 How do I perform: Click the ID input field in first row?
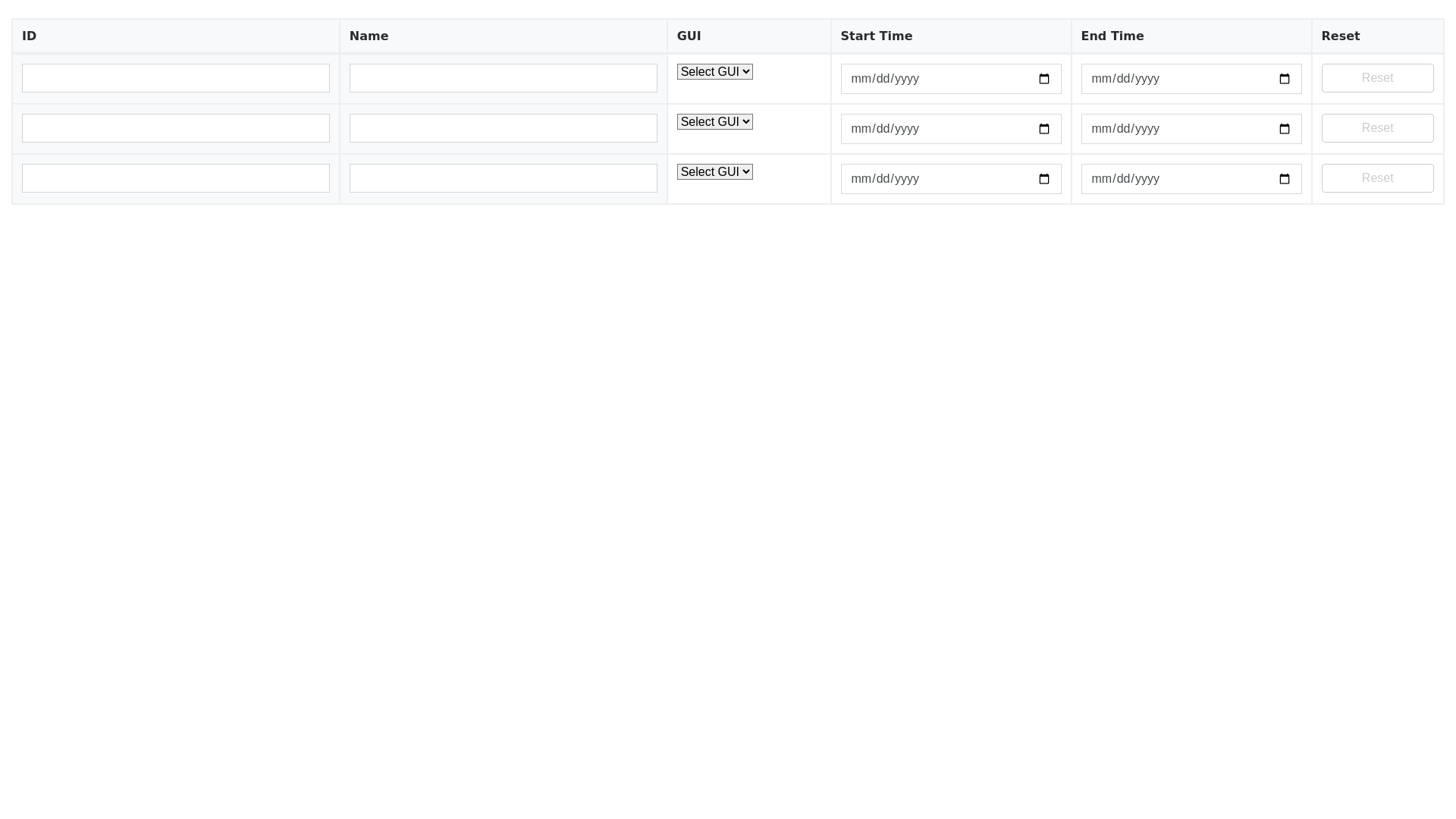point(176,78)
